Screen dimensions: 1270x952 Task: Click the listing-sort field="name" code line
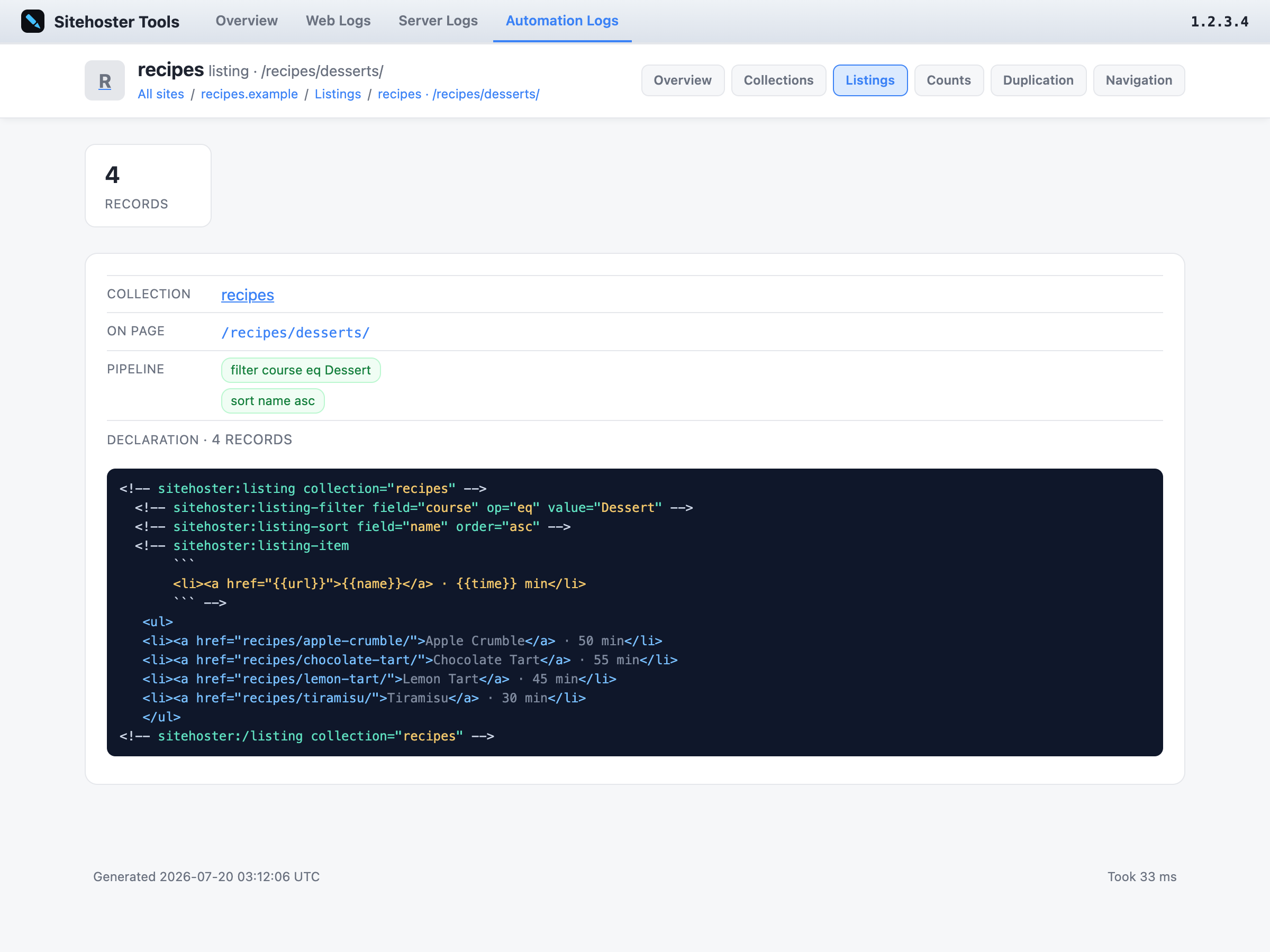pos(352,527)
